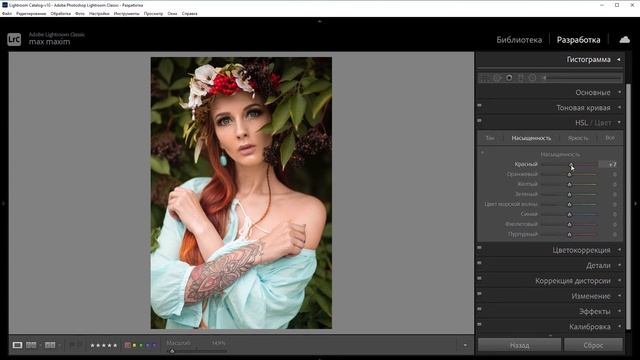The height and width of the screenshot is (360, 640).
Task: Switch to the Тон HSL tab
Action: (490, 138)
